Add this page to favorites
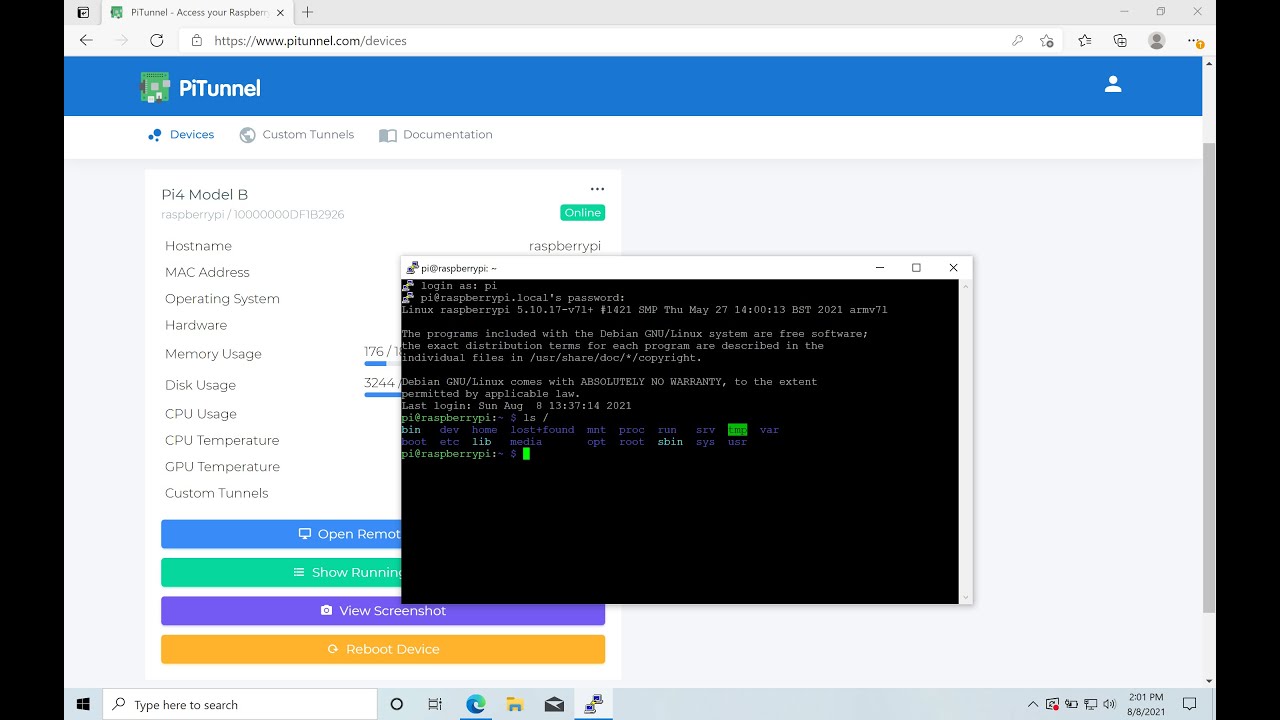Viewport: 1280px width, 720px height. tap(1047, 41)
